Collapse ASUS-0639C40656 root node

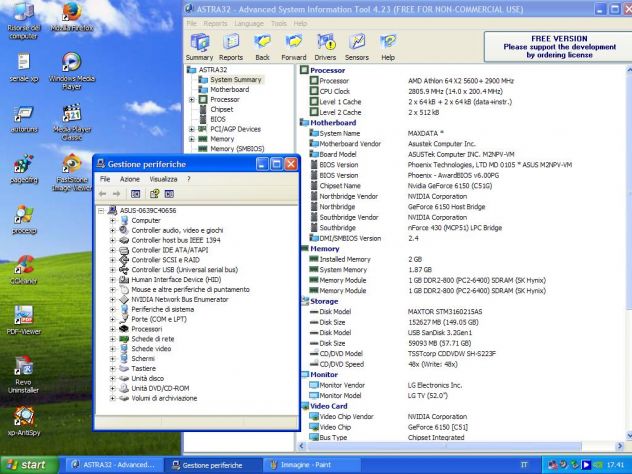[x=101, y=210]
